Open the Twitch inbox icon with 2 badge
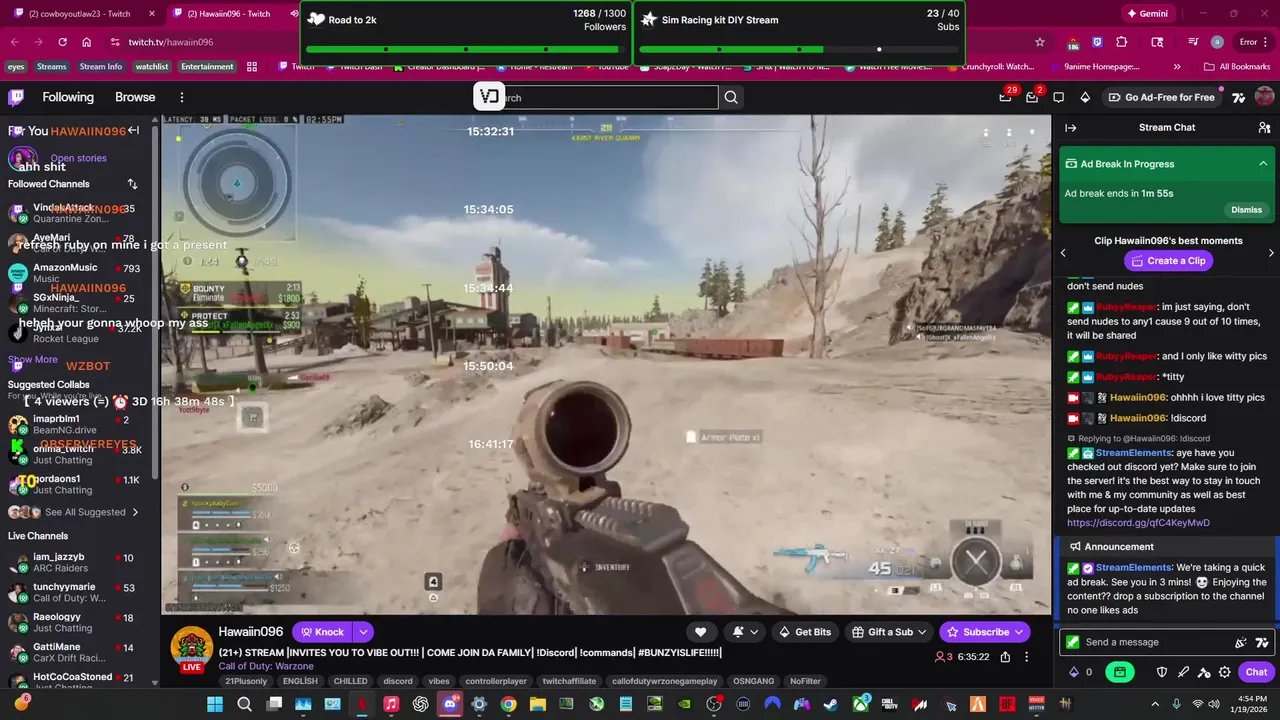 tap(1033, 97)
